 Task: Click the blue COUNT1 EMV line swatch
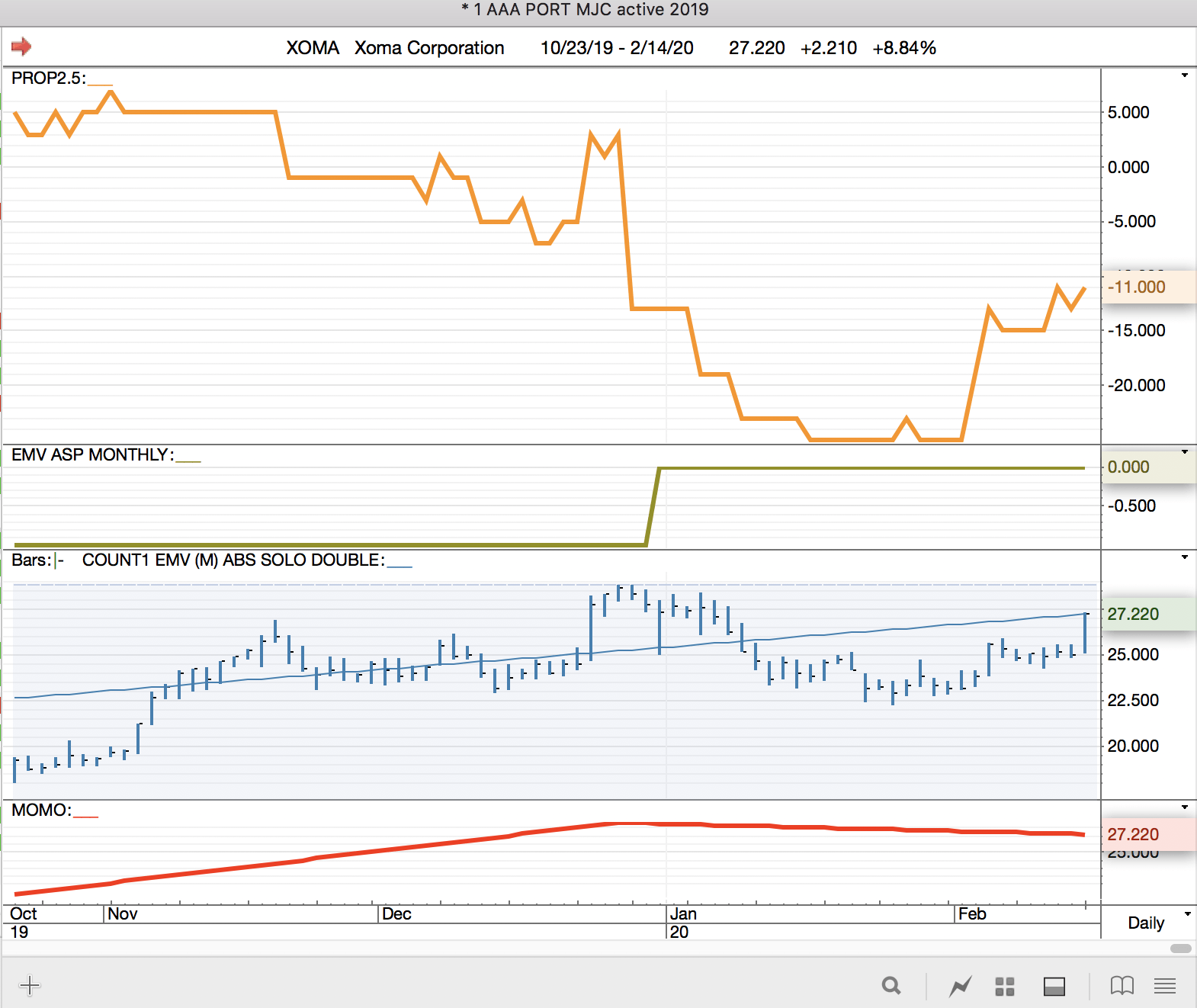point(400,566)
